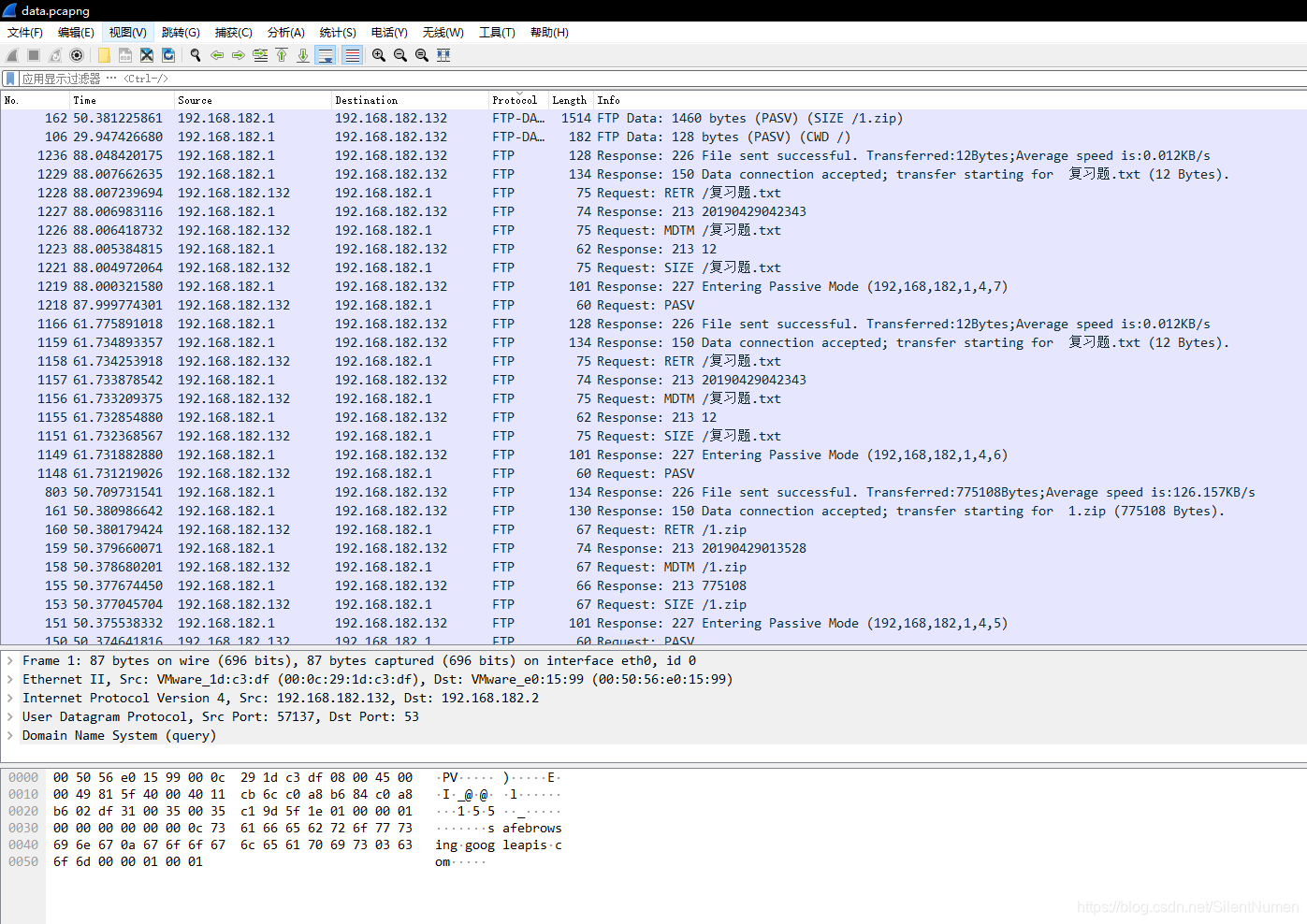
Task: Select packet 153 Request: SIZE /1.zip
Action: click(653, 604)
